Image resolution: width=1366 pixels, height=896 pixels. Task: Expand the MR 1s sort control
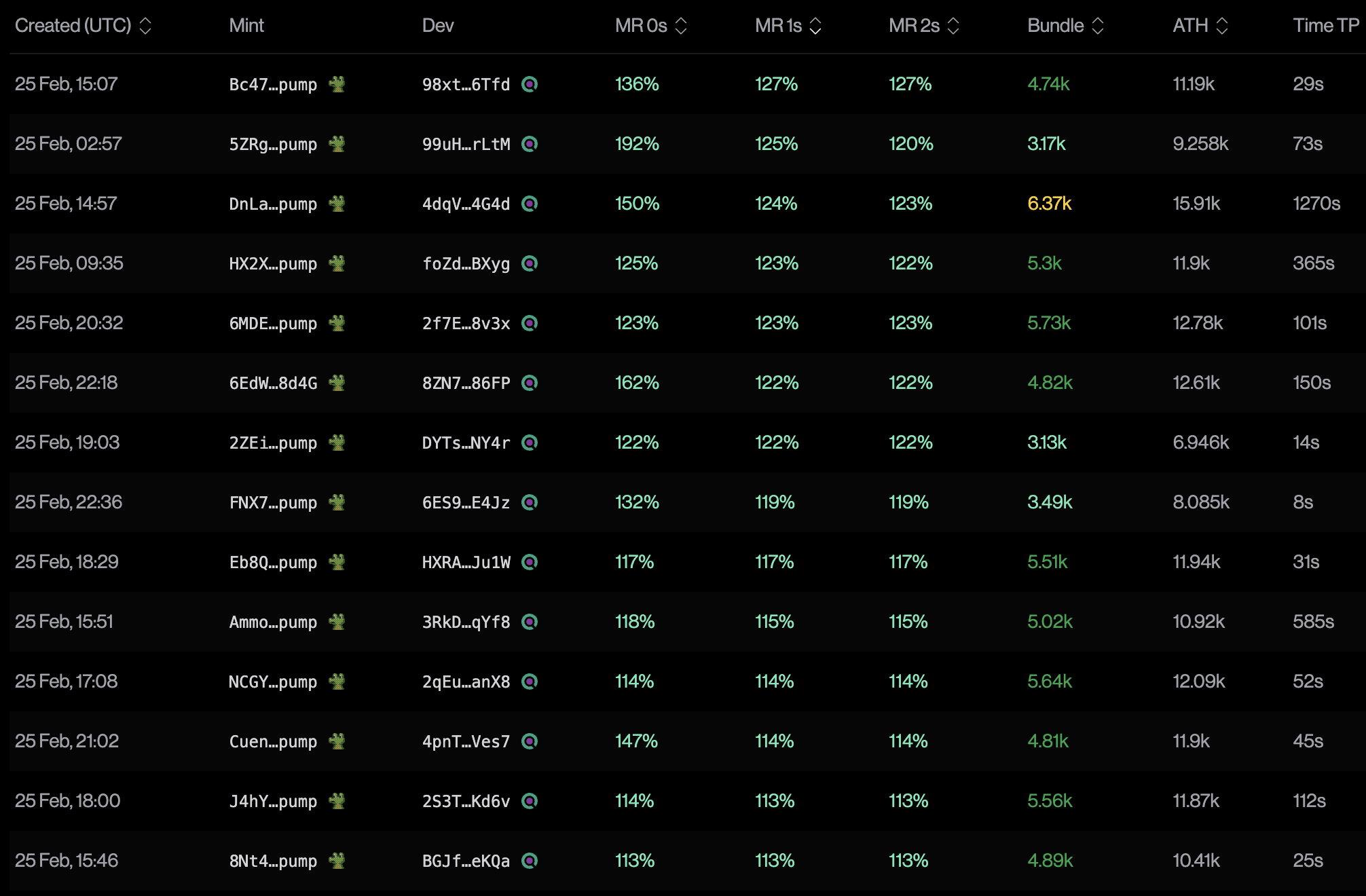tap(815, 26)
